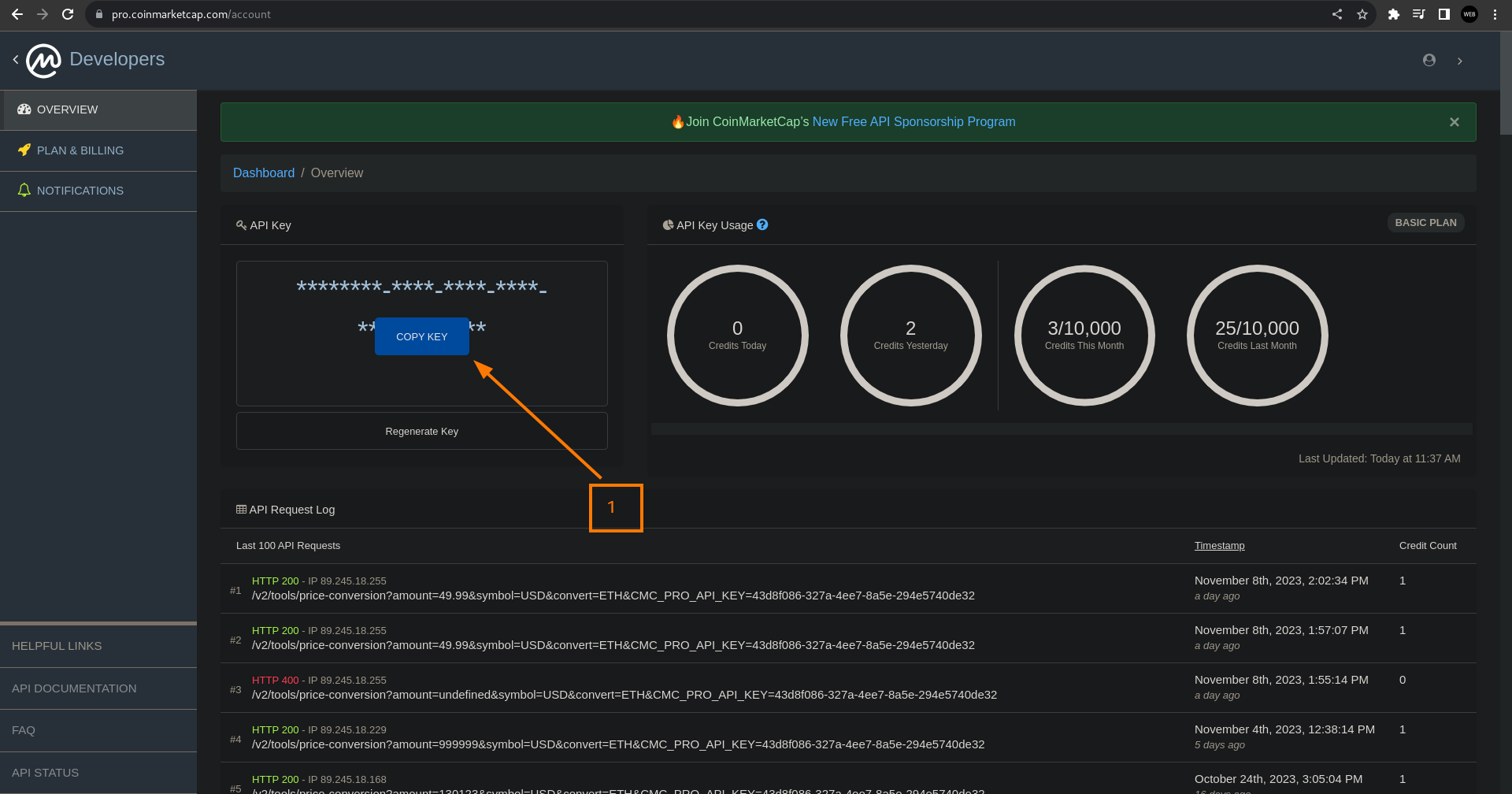Open the account user icon
The image size is (1512, 794).
click(x=1429, y=61)
